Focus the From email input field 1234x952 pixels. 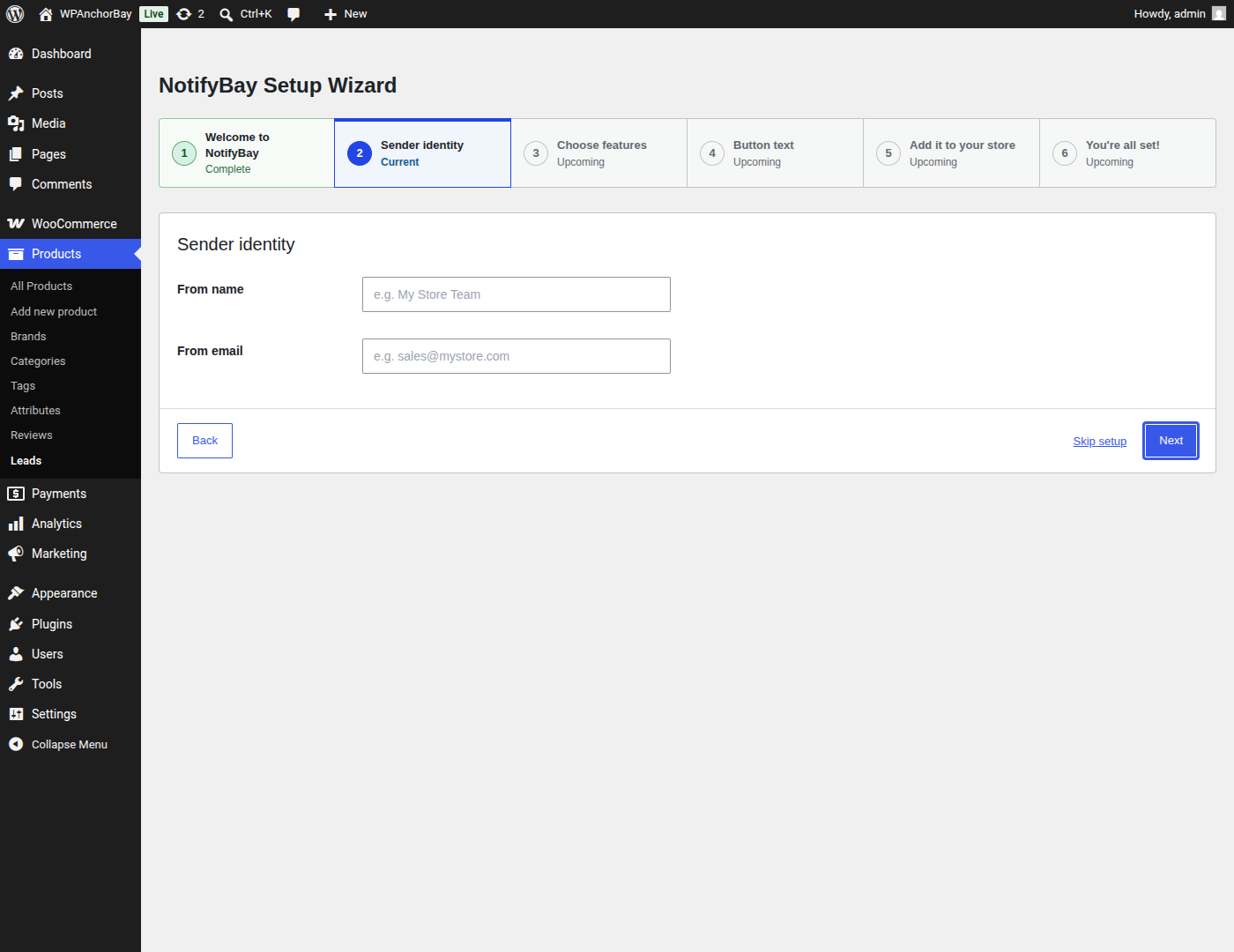[x=517, y=356]
